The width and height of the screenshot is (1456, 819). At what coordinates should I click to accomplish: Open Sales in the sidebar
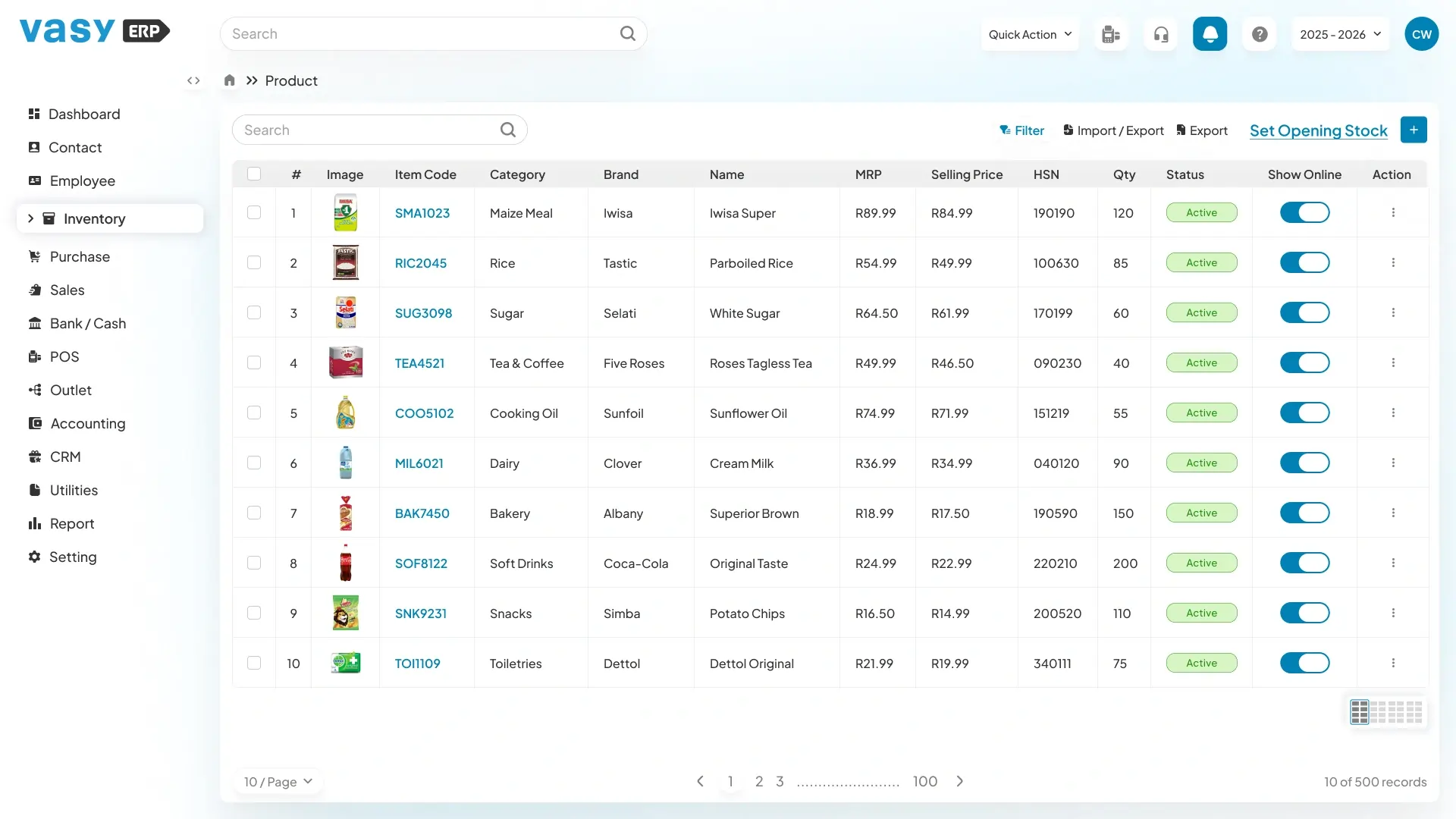tap(56, 290)
